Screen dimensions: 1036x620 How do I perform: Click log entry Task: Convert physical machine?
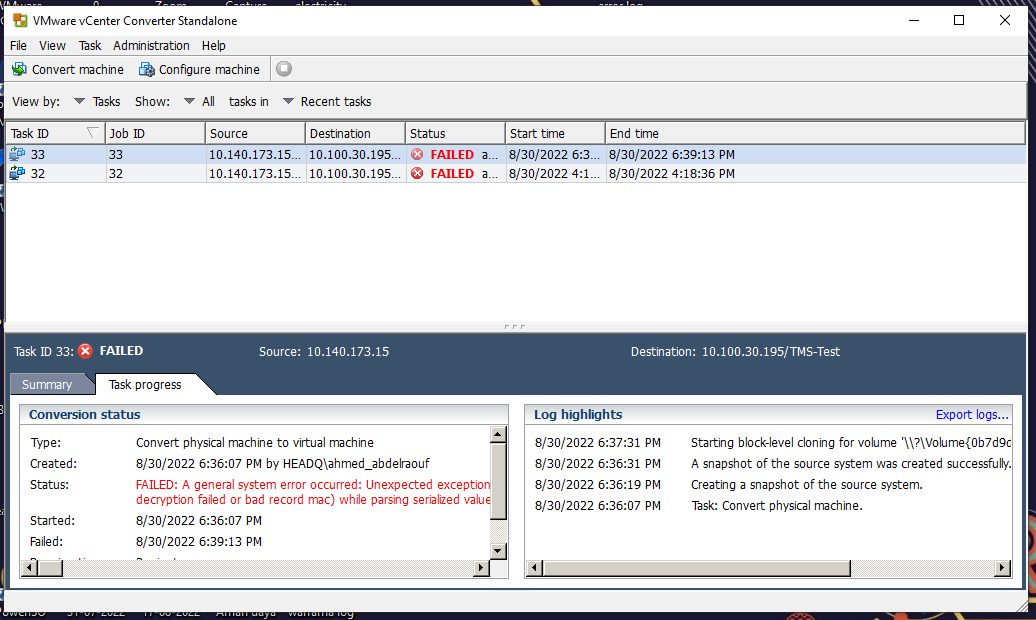click(x=776, y=506)
